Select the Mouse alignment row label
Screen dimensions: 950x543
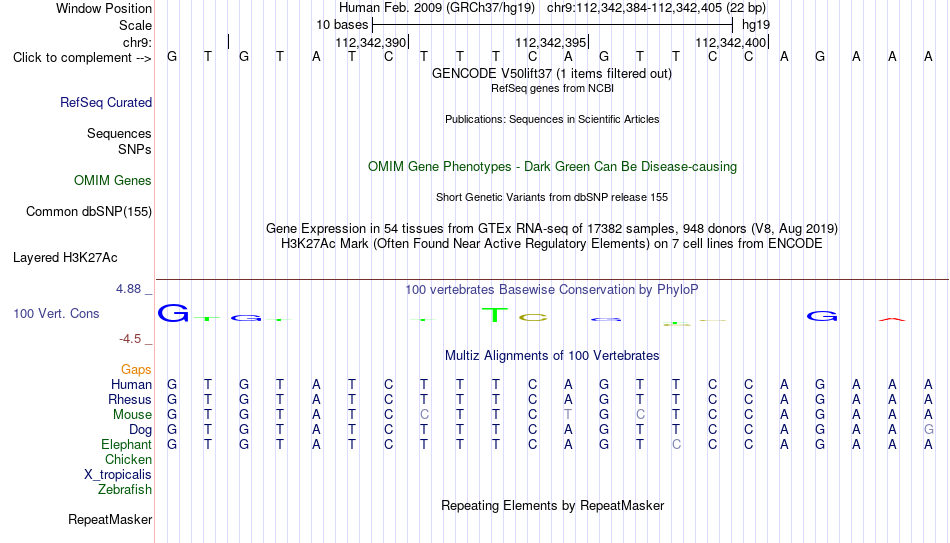click(x=132, y=415)
